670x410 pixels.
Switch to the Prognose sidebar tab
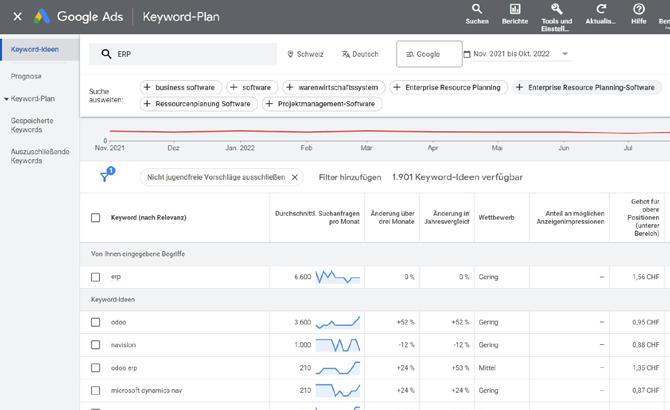[x=27, y=75]
